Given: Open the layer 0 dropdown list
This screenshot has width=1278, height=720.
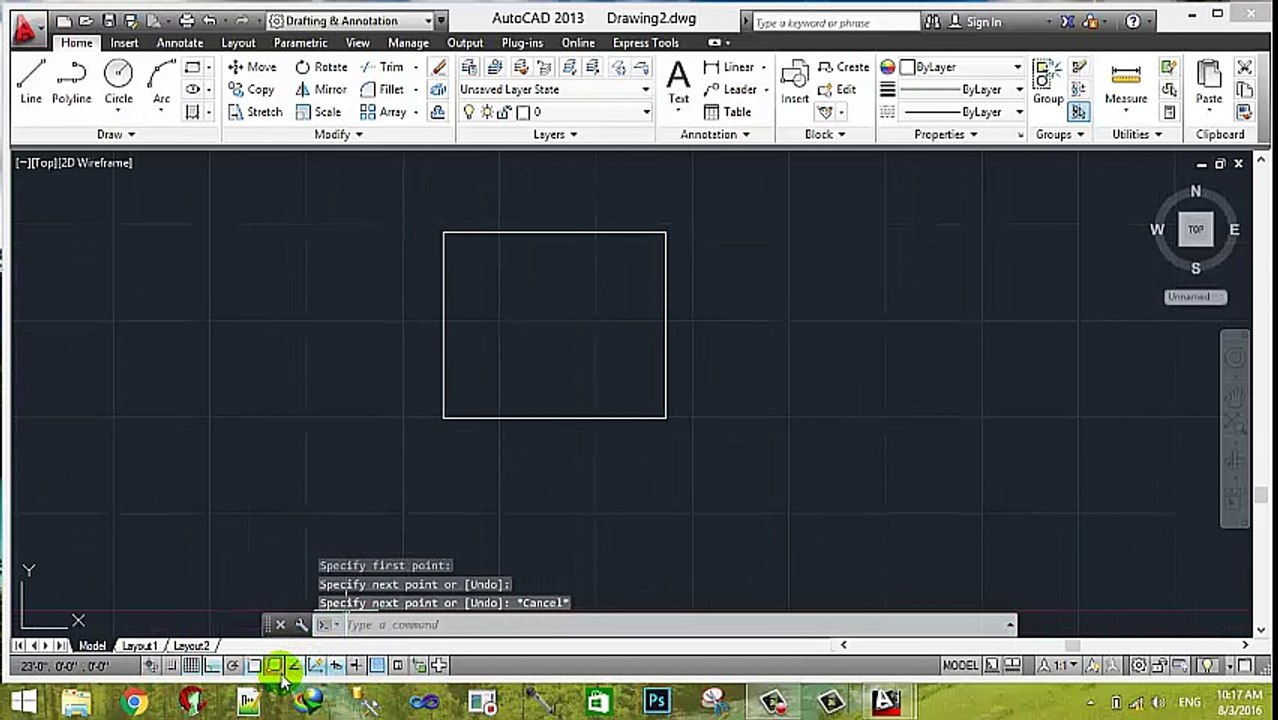Looking at the screenshot, I should click(554, 112).
